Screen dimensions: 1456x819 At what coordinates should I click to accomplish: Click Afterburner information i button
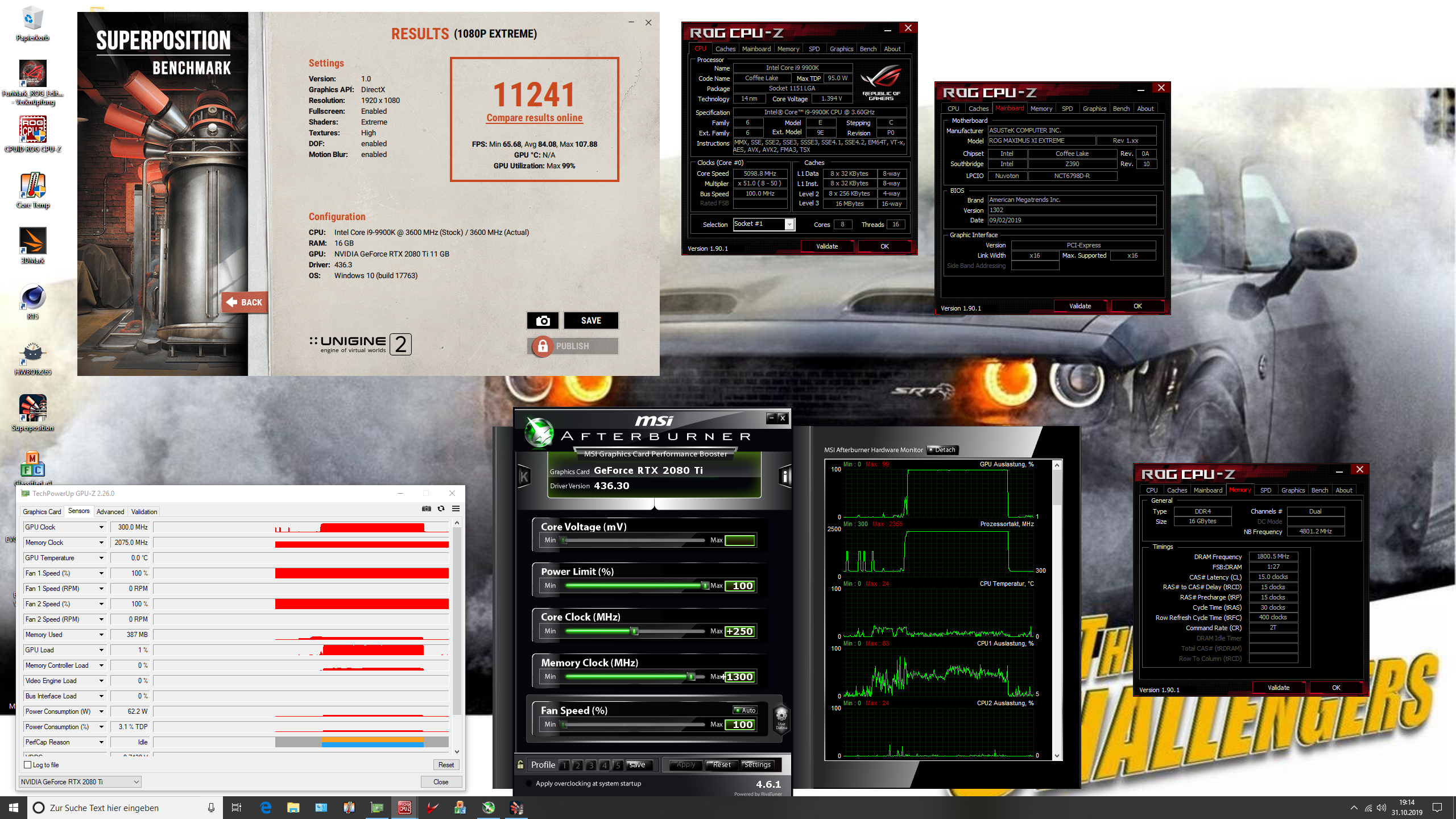point(785,476)
